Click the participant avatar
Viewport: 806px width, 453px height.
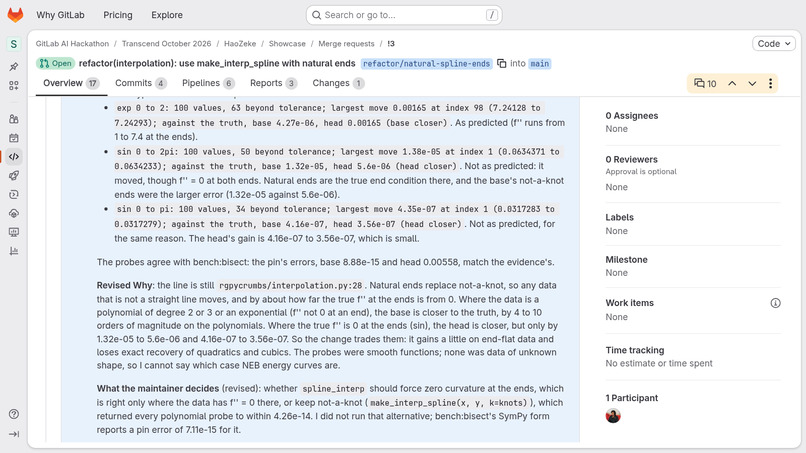(613, 415)
